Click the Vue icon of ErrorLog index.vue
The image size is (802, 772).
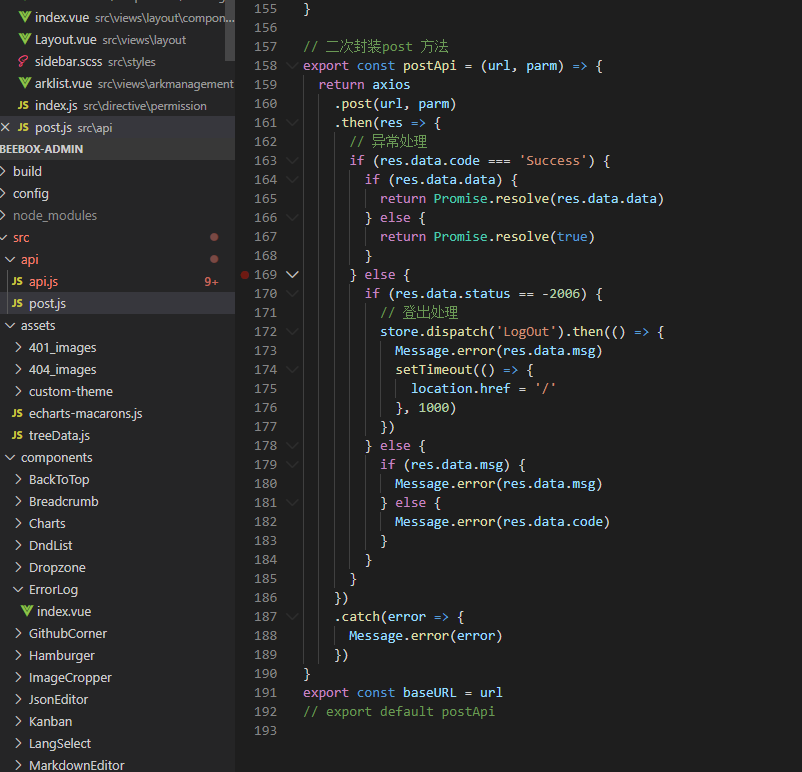[x=26, y=612]
